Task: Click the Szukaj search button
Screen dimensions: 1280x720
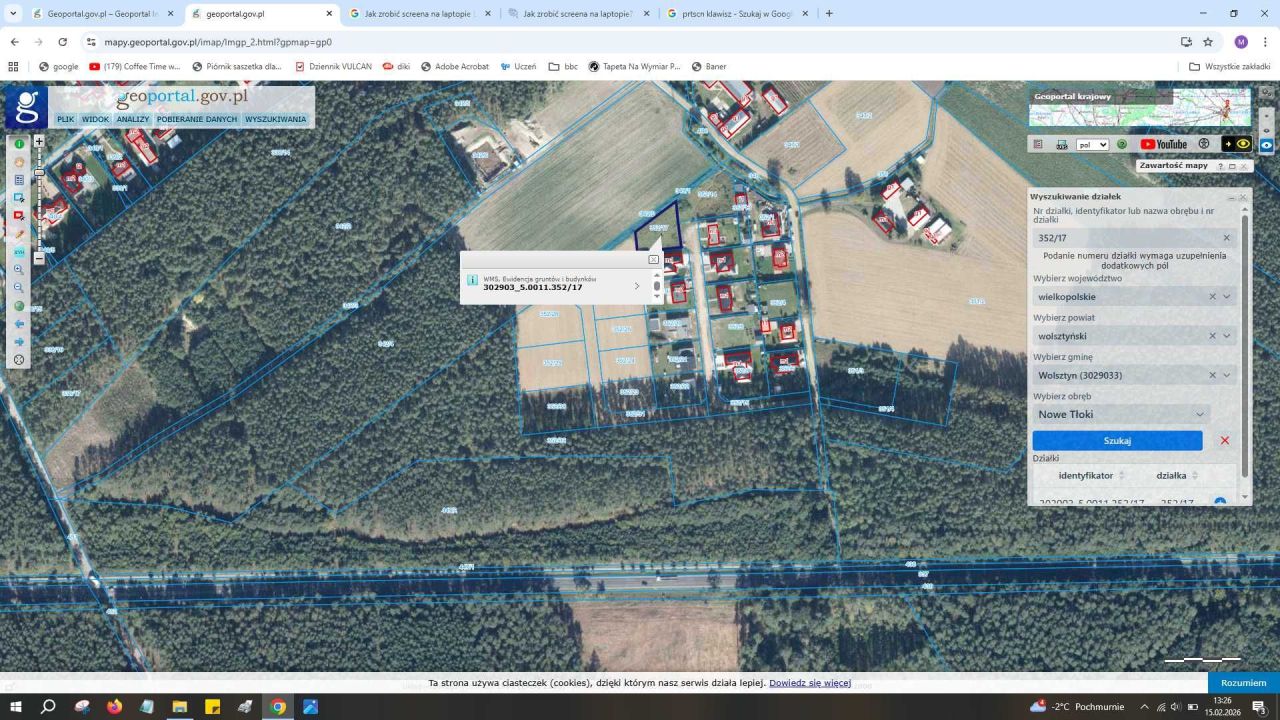Action: [x=1117, y=440]
